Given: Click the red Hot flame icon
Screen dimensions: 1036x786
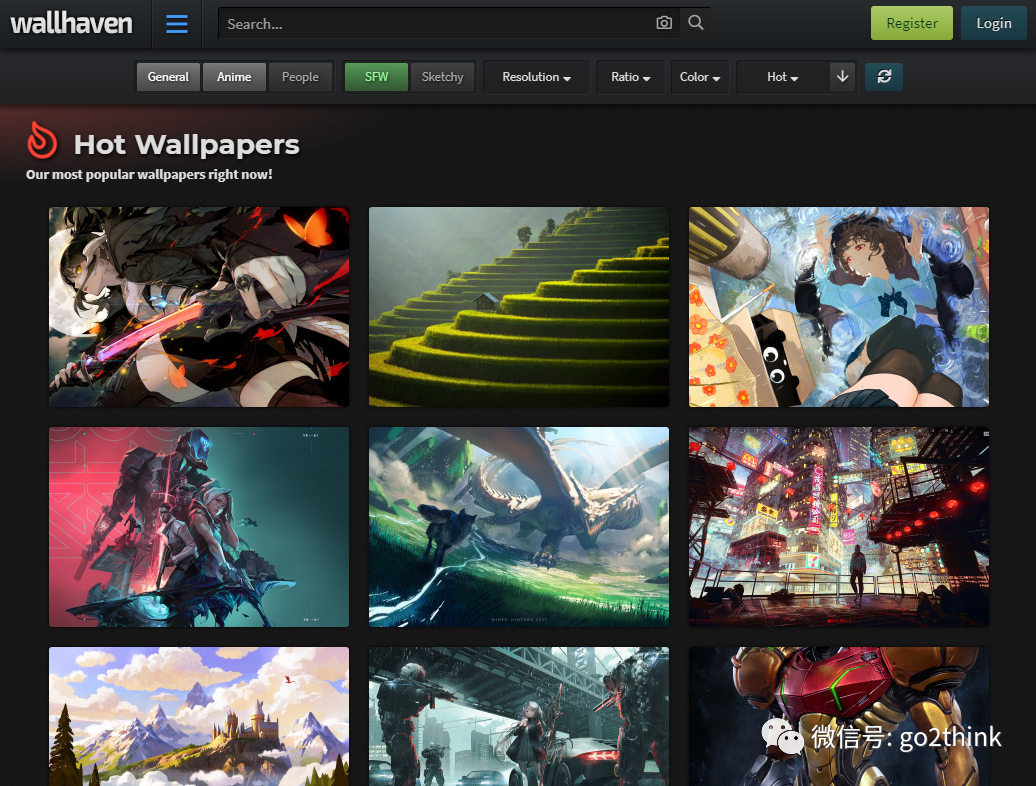Looking at the screenshot, I should click(x=42, y=140).
